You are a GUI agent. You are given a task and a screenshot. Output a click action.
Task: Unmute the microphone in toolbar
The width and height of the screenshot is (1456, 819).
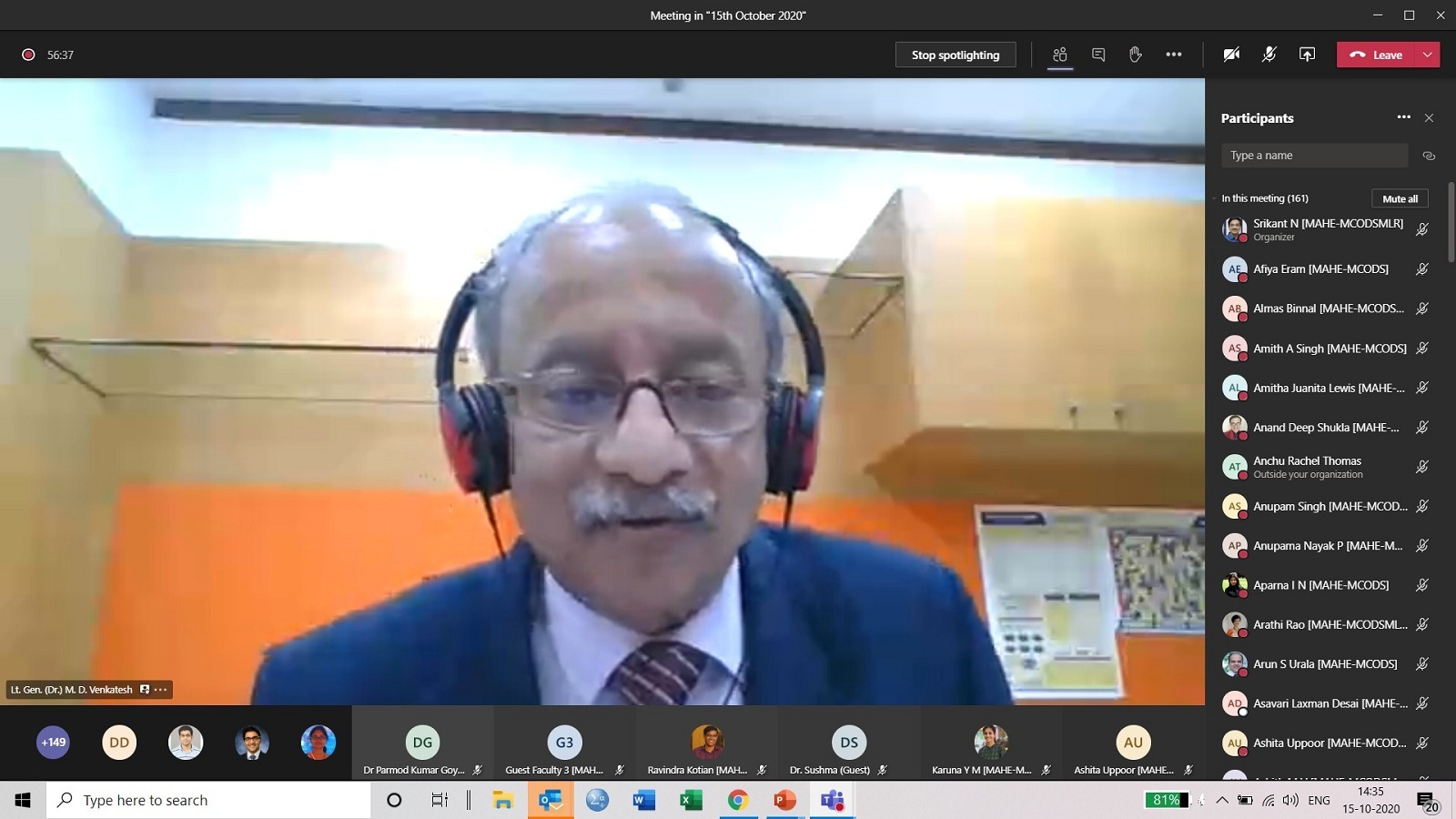coord(1269,55)
